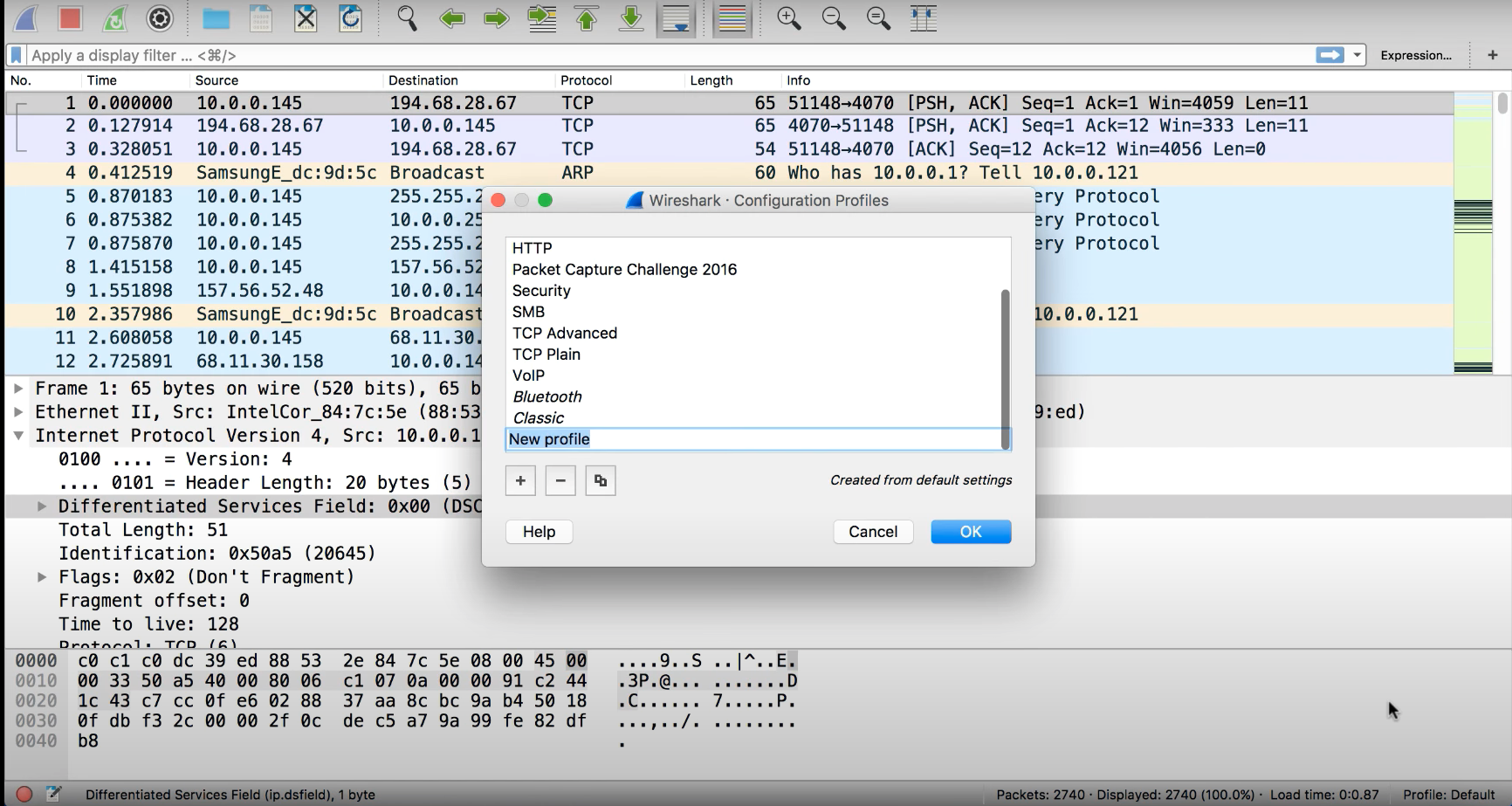Expand the Ethernet II details

[19, 412]
